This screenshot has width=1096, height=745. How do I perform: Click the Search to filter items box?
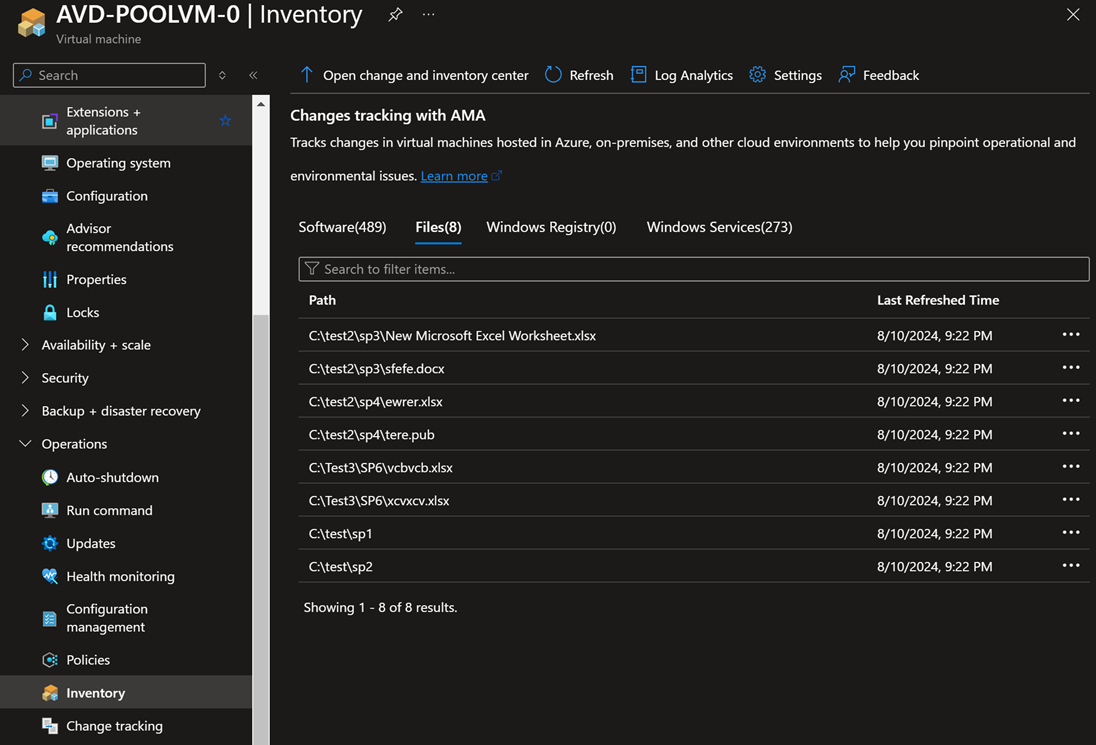tap(693, 269)
